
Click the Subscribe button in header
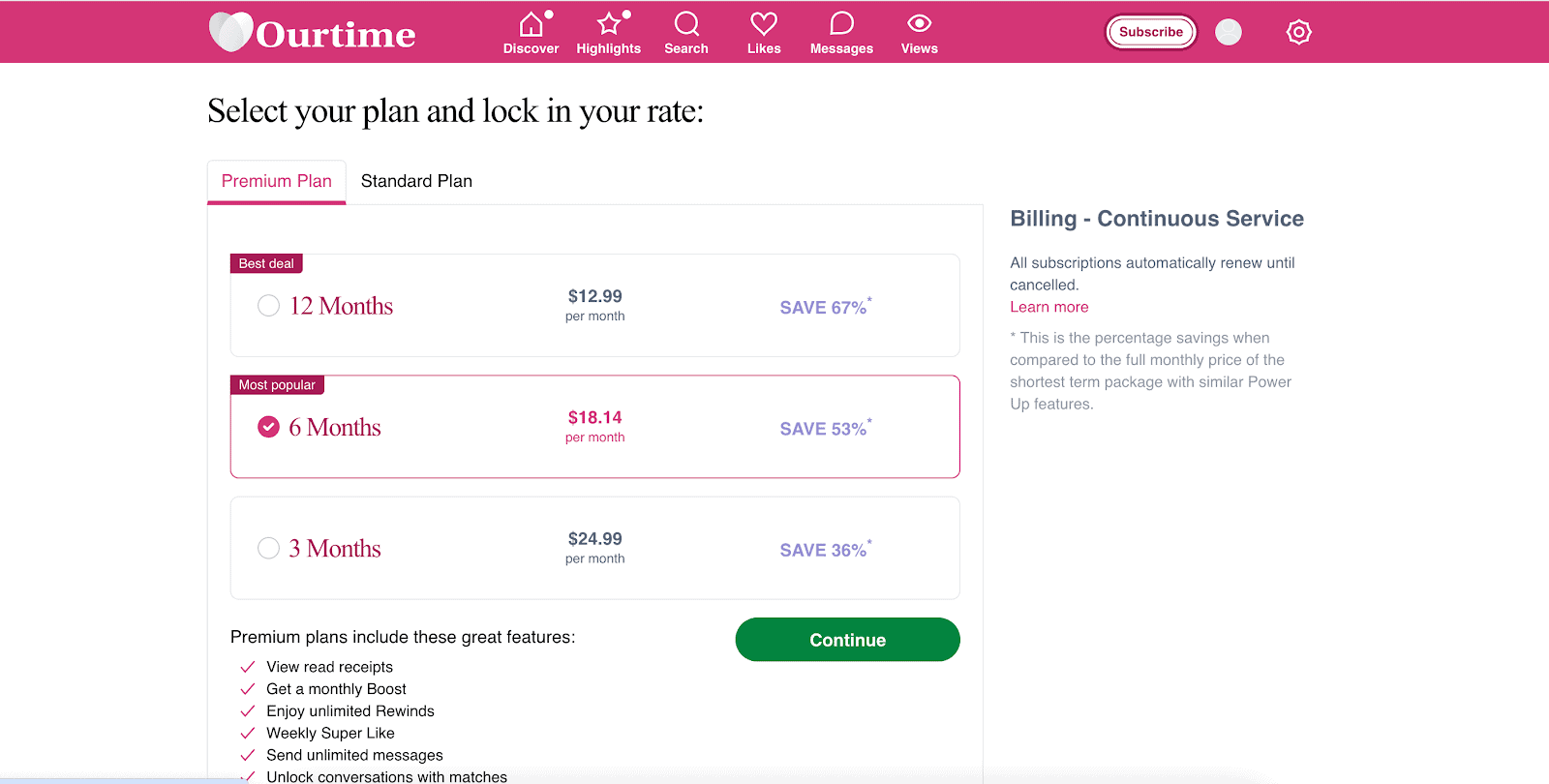pos(1150,32)
